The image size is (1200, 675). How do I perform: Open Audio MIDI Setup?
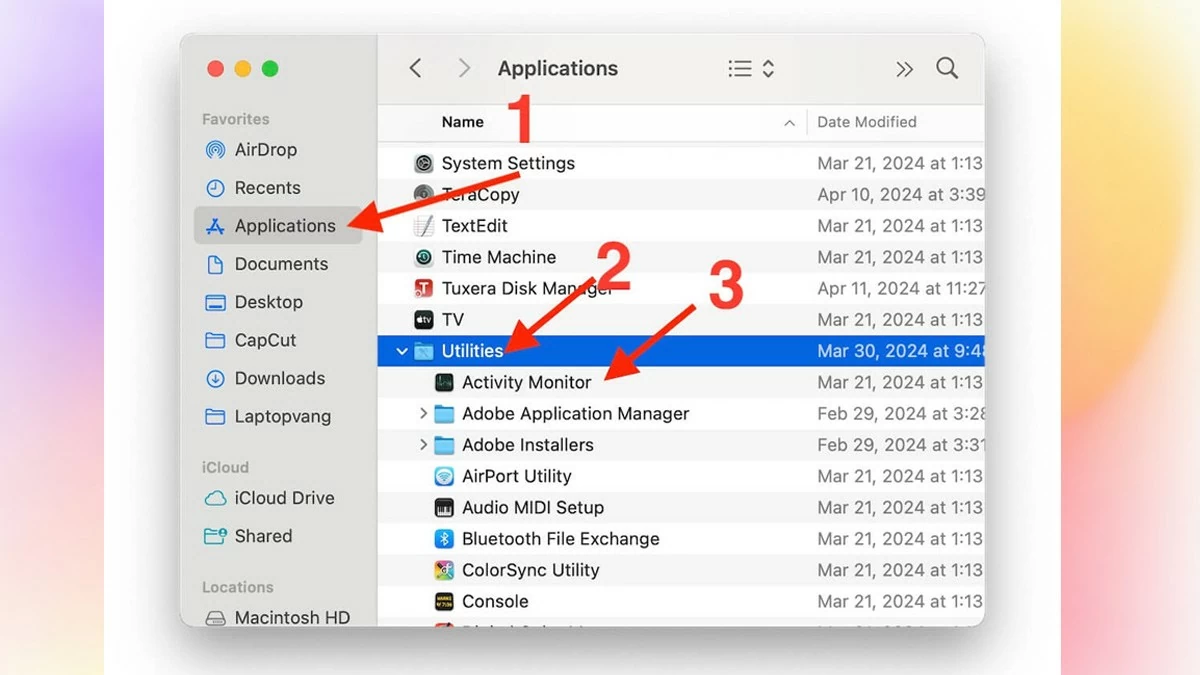pyautogui.click(x=533, y=507)
